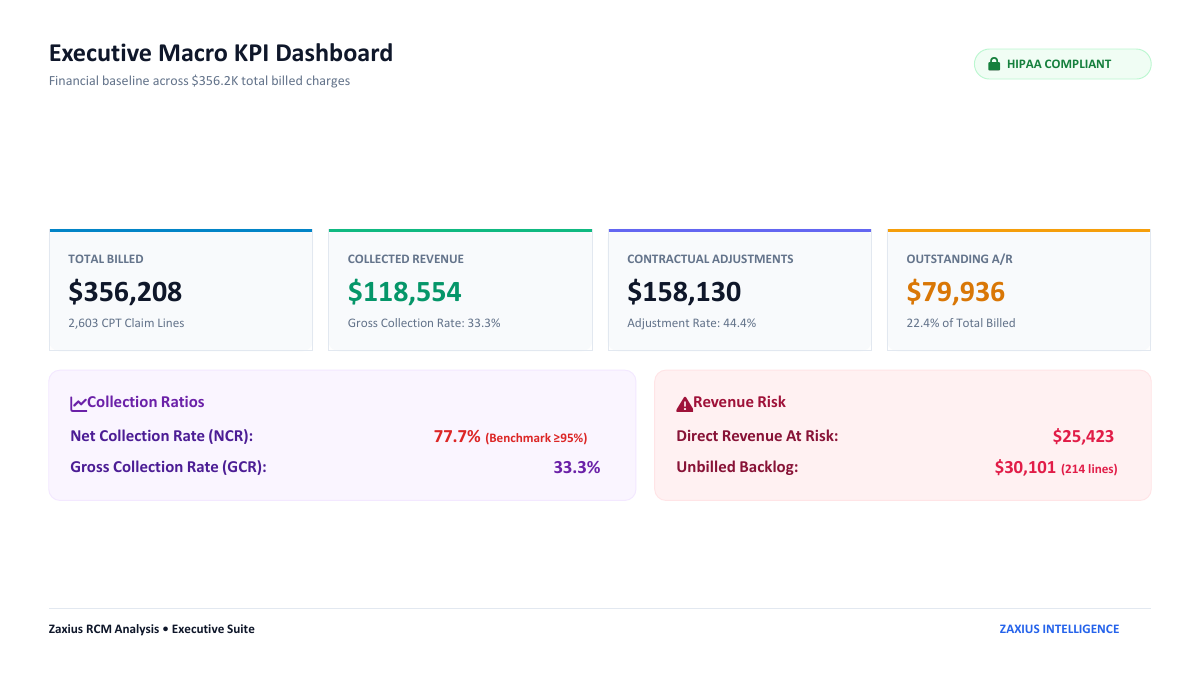Image resolution: width=1200 pixels, height=675 pixels.
Task: Select the $158,130 adjustments value
Action: coord(684,291)
